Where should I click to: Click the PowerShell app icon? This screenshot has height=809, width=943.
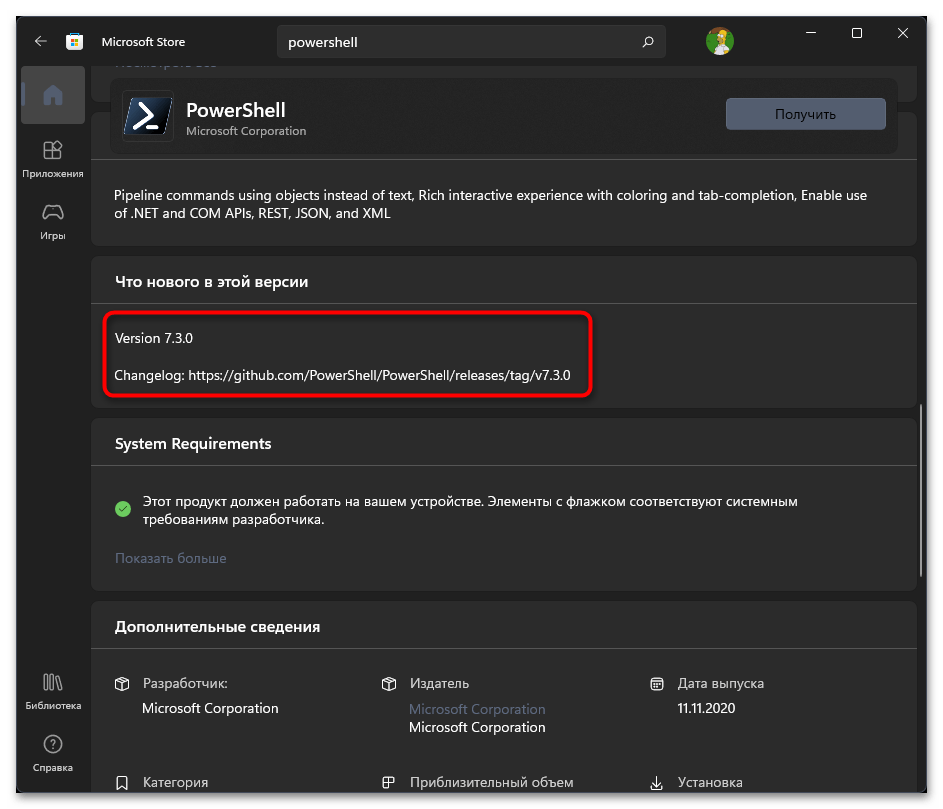pos(148,116)
